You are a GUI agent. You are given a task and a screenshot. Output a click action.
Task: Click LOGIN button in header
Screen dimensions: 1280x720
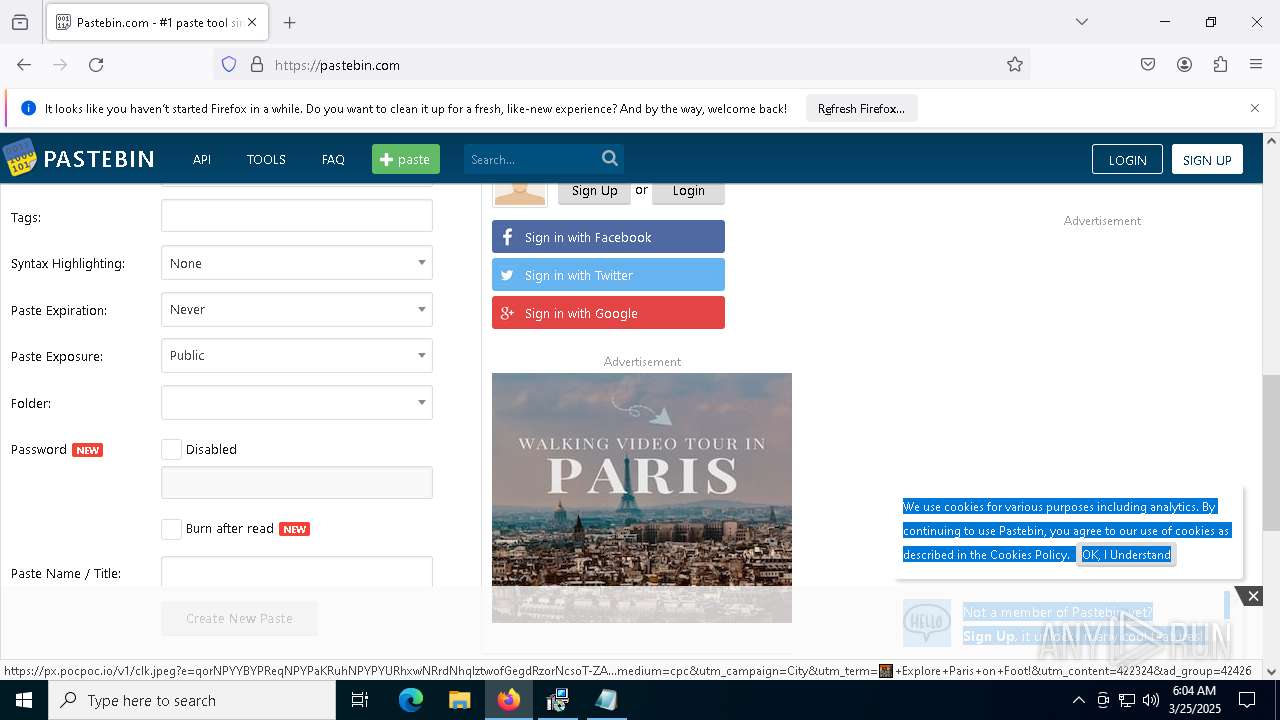(x=1127, y=159)
